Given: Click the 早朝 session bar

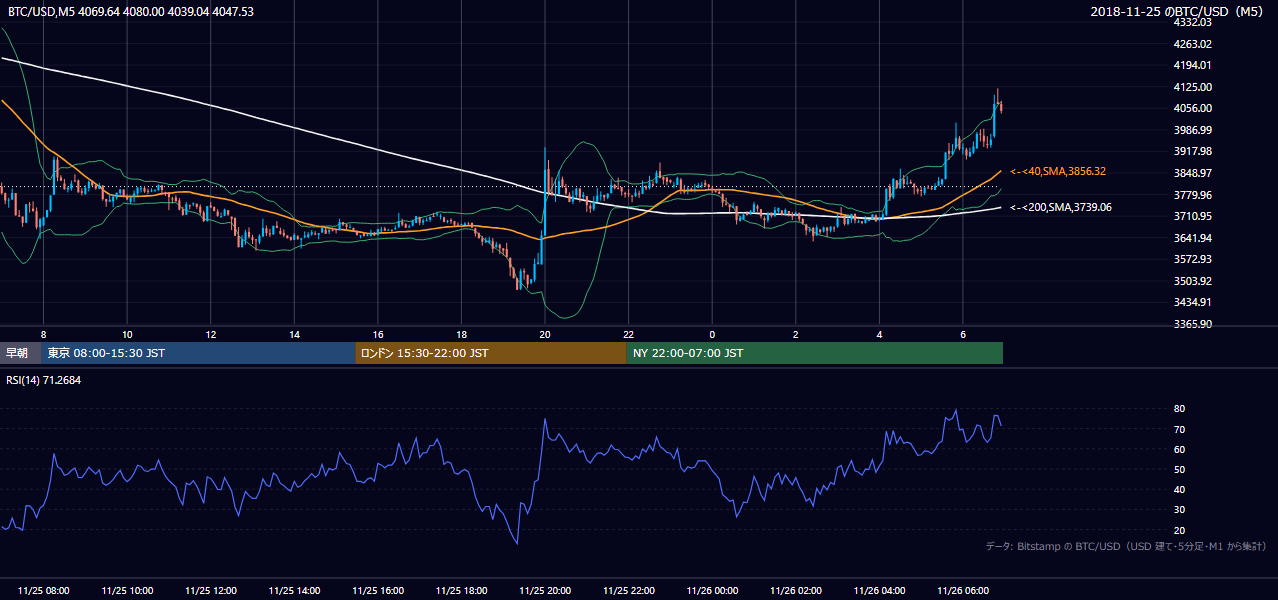Looking at the screenshot, I should (x=18, y=353).
